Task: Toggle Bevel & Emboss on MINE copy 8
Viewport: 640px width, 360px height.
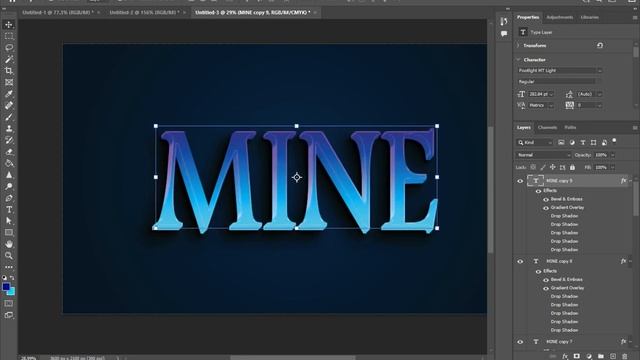Action: (x=546, y=280)
